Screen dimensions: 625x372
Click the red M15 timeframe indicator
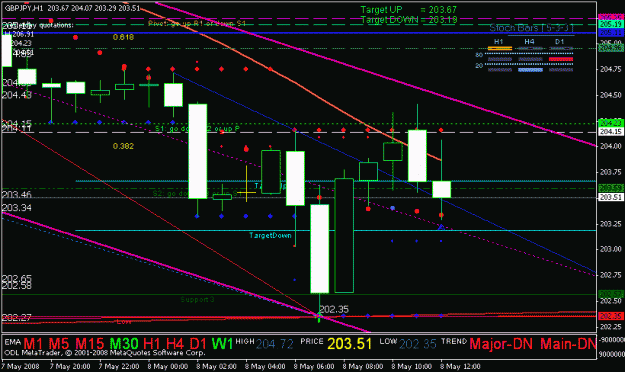(90, 344)
